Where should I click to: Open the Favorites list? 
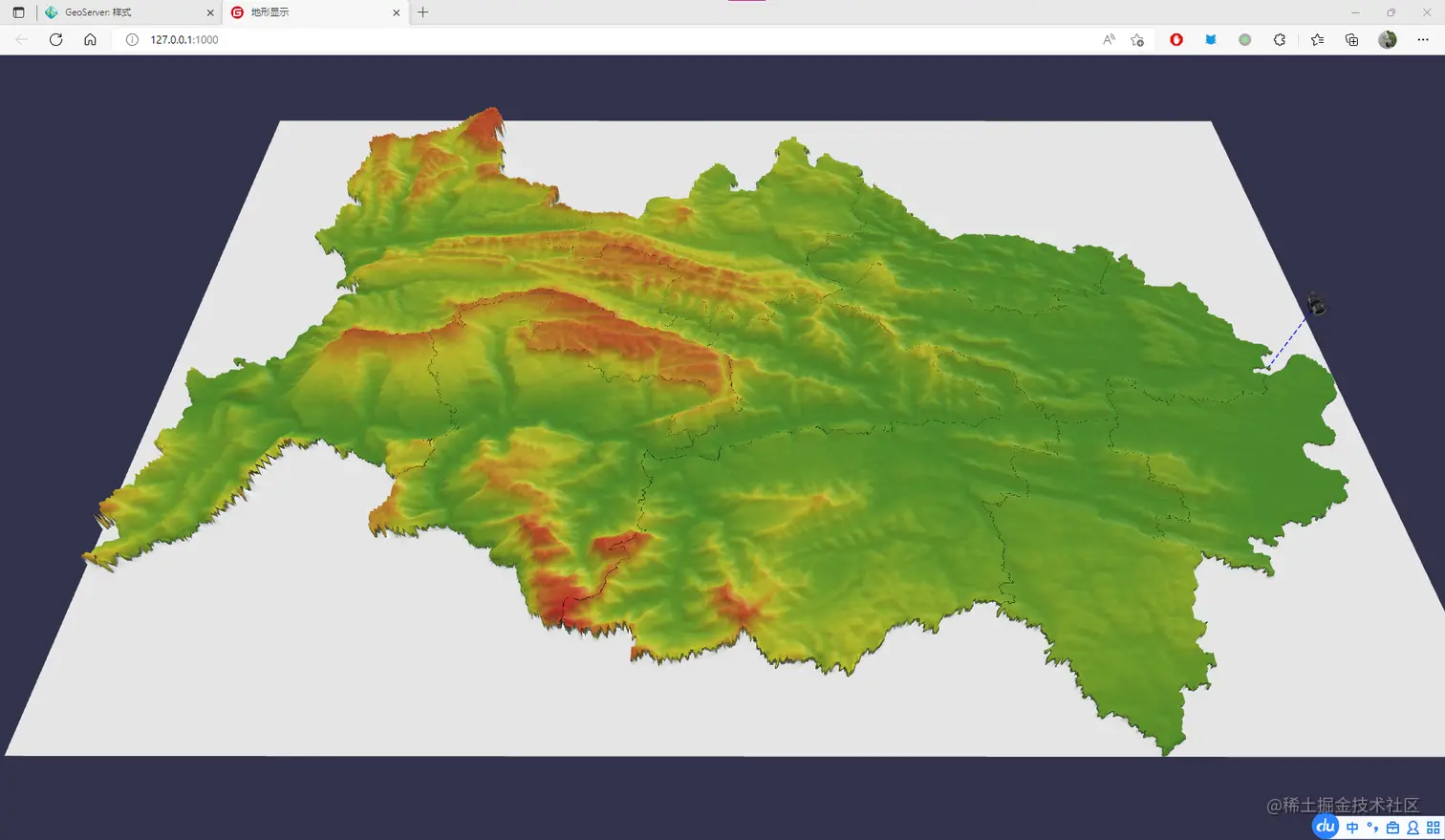point(1317,39)
